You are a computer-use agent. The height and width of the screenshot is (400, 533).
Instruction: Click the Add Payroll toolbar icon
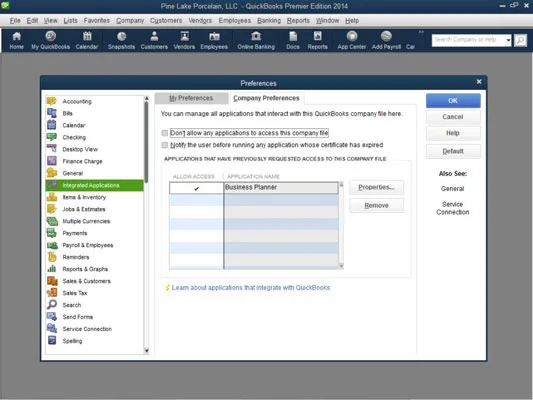tap(386, 40)
